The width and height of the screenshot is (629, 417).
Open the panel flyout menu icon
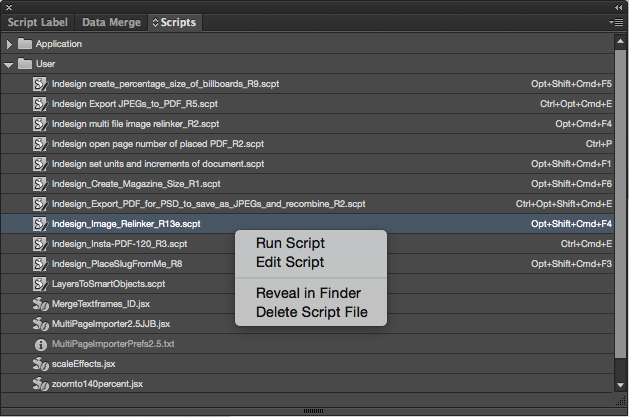click(616, 22)
